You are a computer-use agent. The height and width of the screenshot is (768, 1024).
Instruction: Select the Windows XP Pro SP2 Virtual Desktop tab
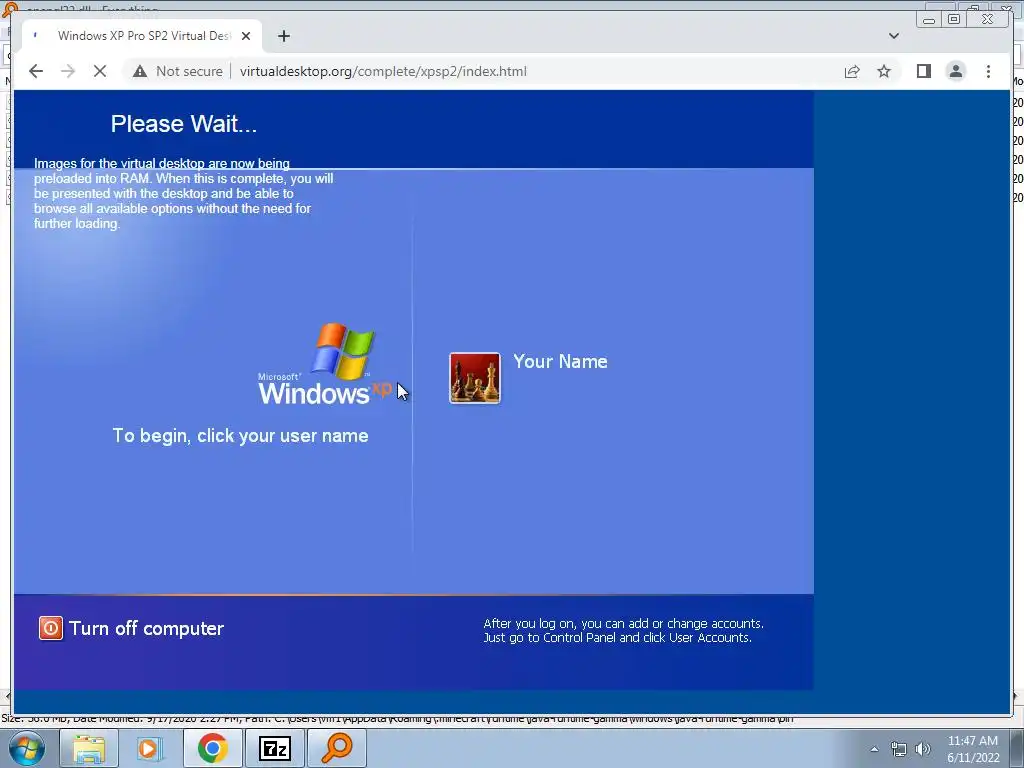pyautogui.click(x=142, y=36)
